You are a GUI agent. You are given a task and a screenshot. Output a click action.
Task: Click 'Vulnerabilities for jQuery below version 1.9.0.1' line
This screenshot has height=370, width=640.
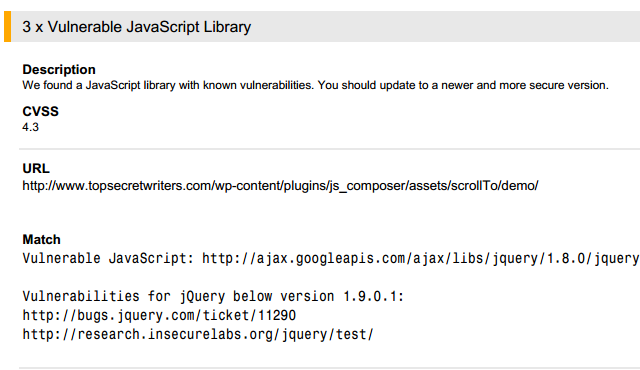(x=213, y=296)
